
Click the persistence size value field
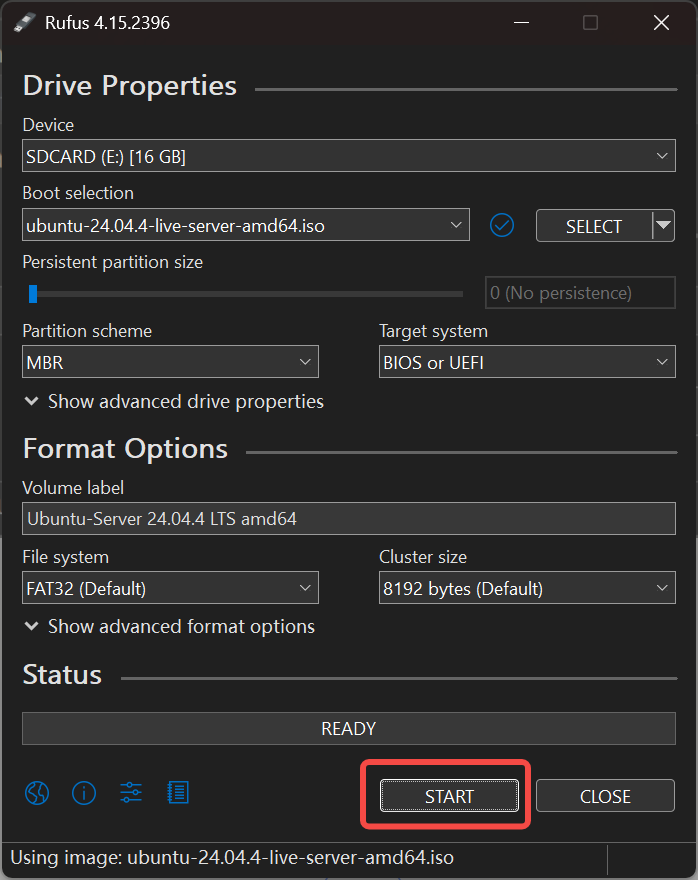(x=580, y=292)
